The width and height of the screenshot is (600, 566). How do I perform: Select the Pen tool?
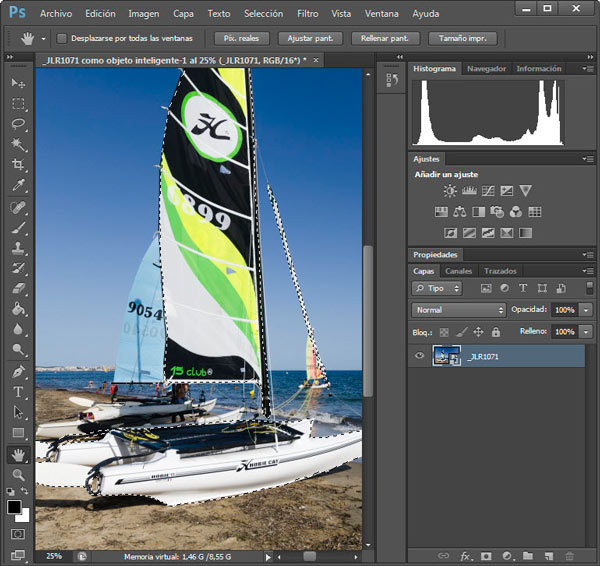click(x=18, y=372)
